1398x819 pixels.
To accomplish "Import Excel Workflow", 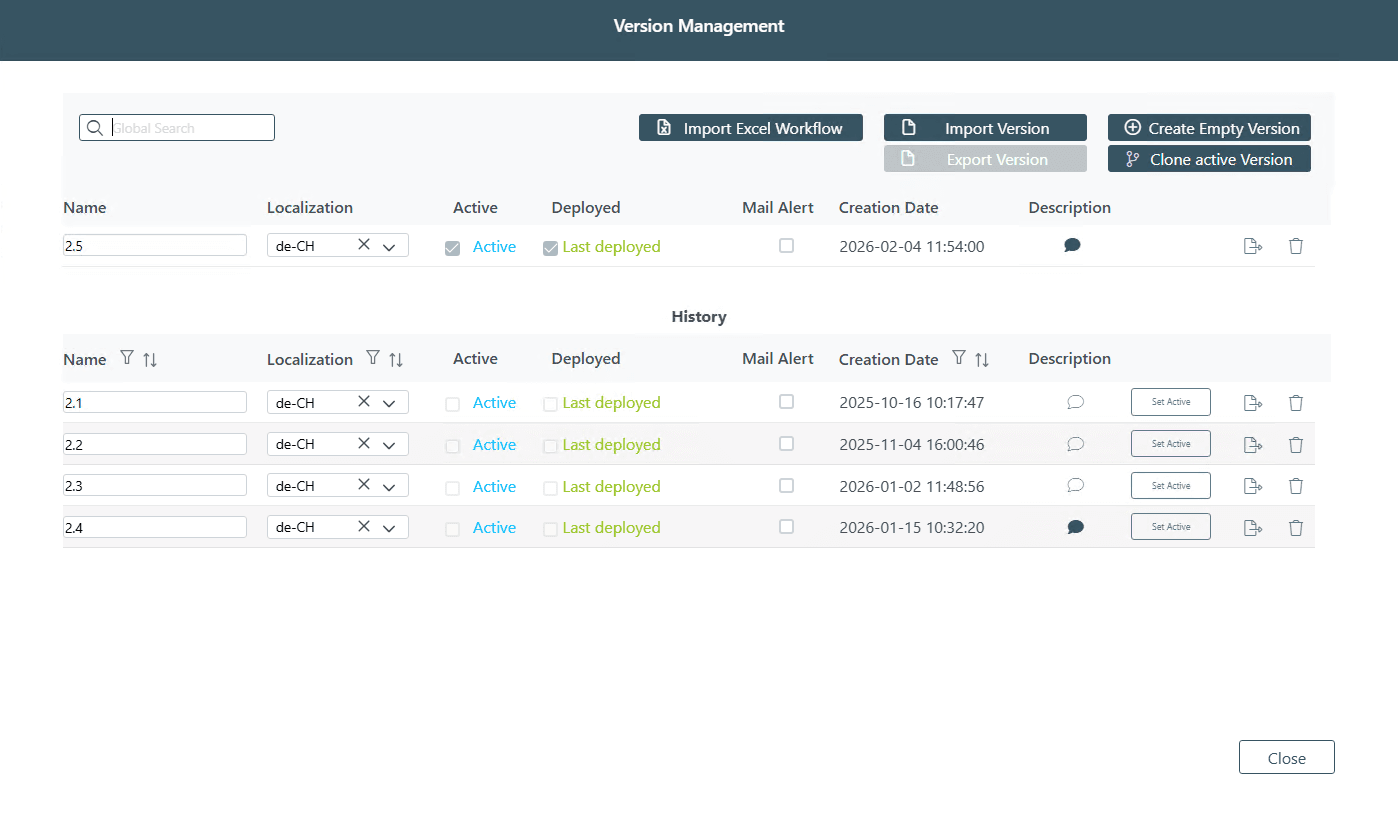I will coord(750,127).
